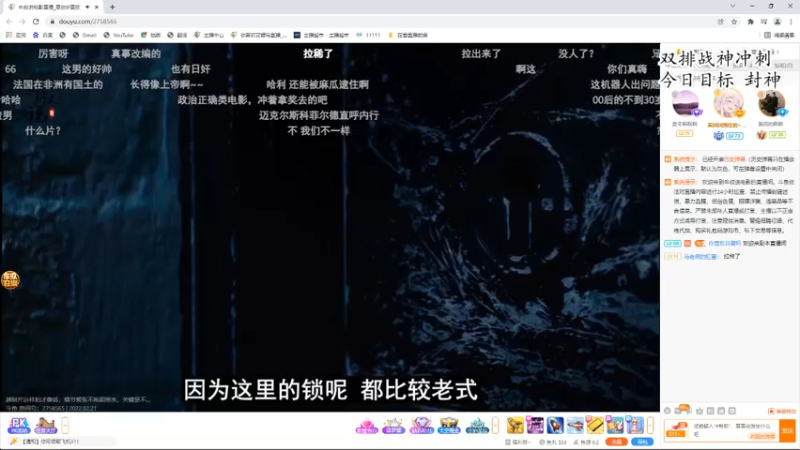Viewport: 800px width, 450px height.
Task: Select the teal crystal gift
Action: coord(477,425)
